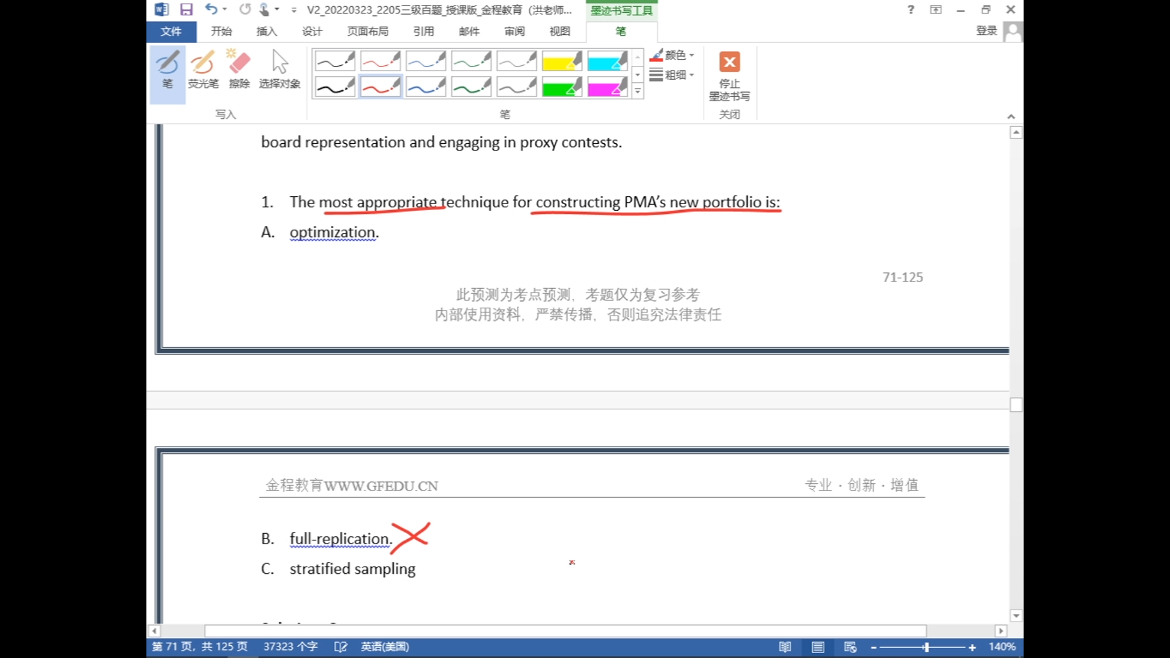Expand the pen gallery More arrow
The height and width of the screenshot is (658, 1170).
[638, 91]
